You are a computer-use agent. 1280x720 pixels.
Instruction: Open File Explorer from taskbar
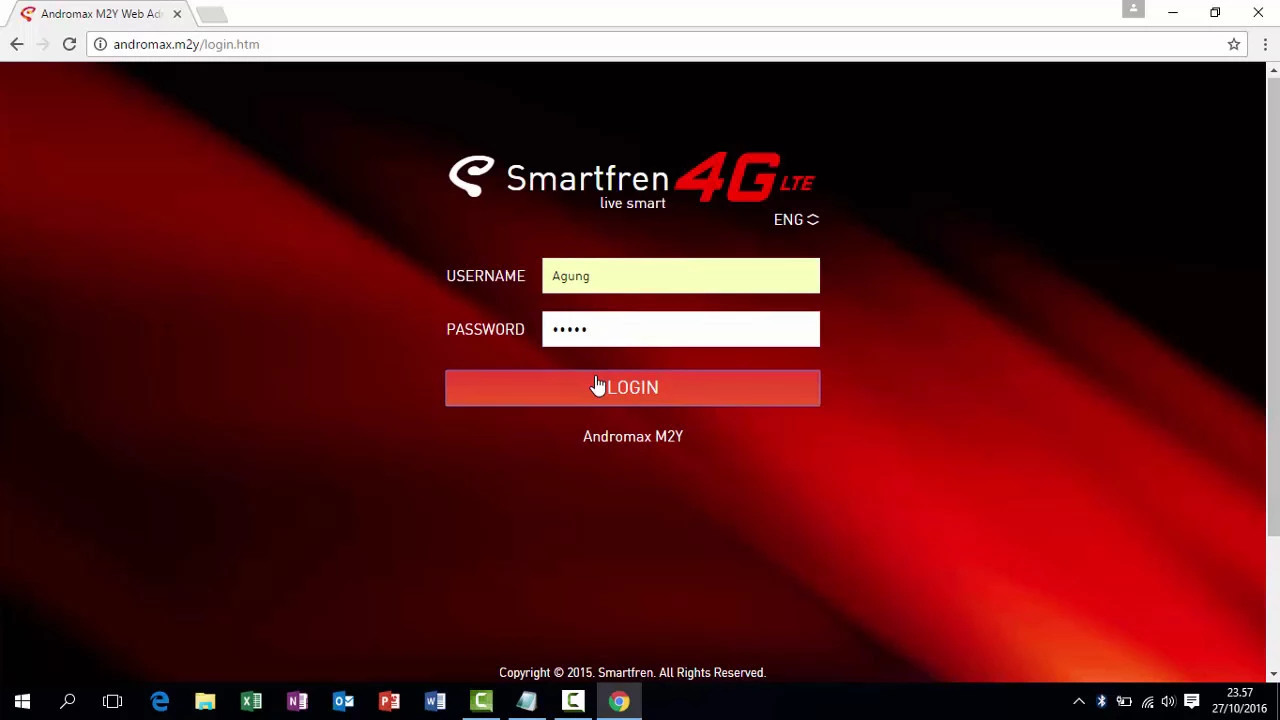[x=205, y=702]
